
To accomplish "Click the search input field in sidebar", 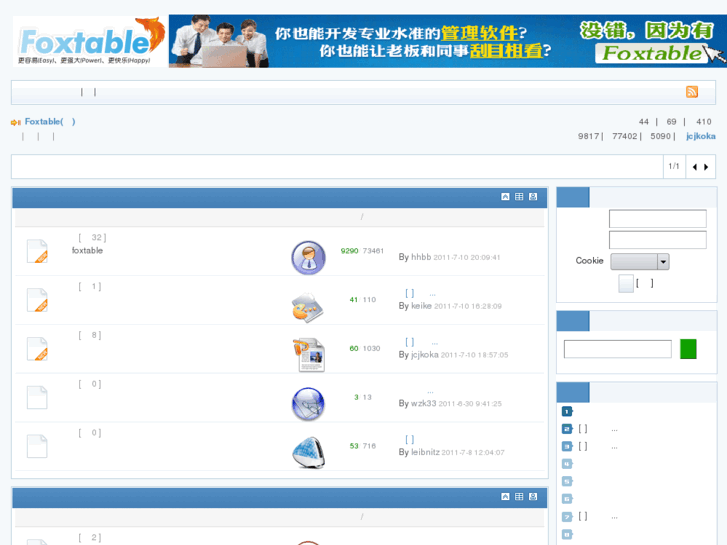I will 618,349.
